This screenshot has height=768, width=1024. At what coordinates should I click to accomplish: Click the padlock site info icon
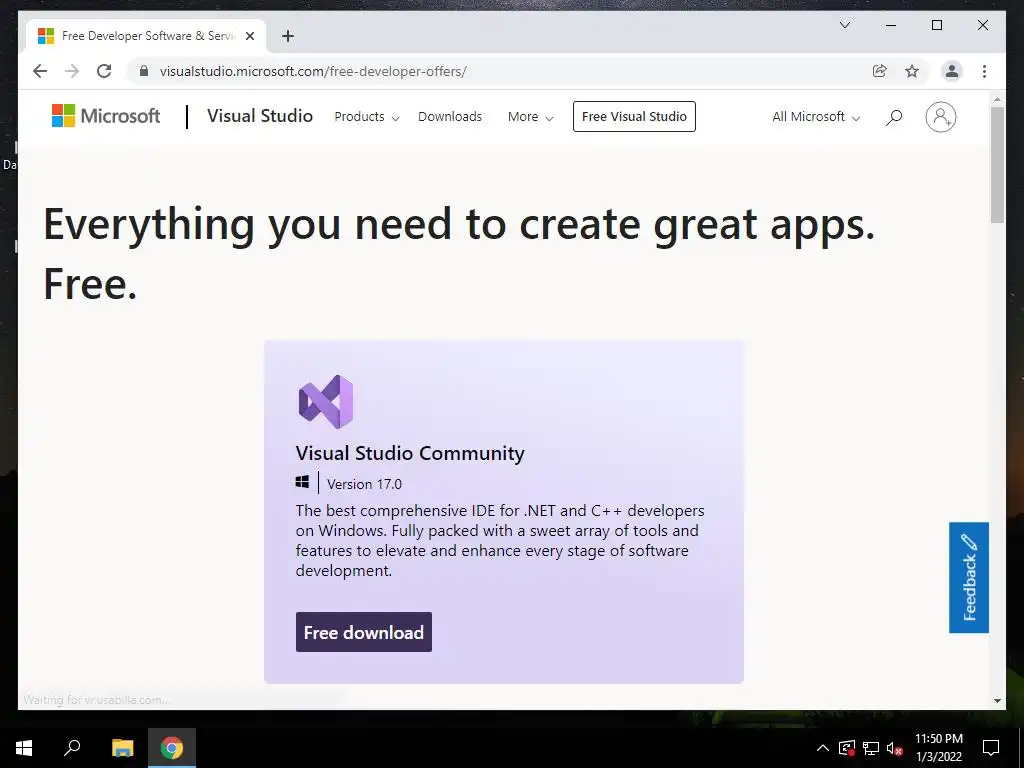pyautogui.click(x=144, y=71)
